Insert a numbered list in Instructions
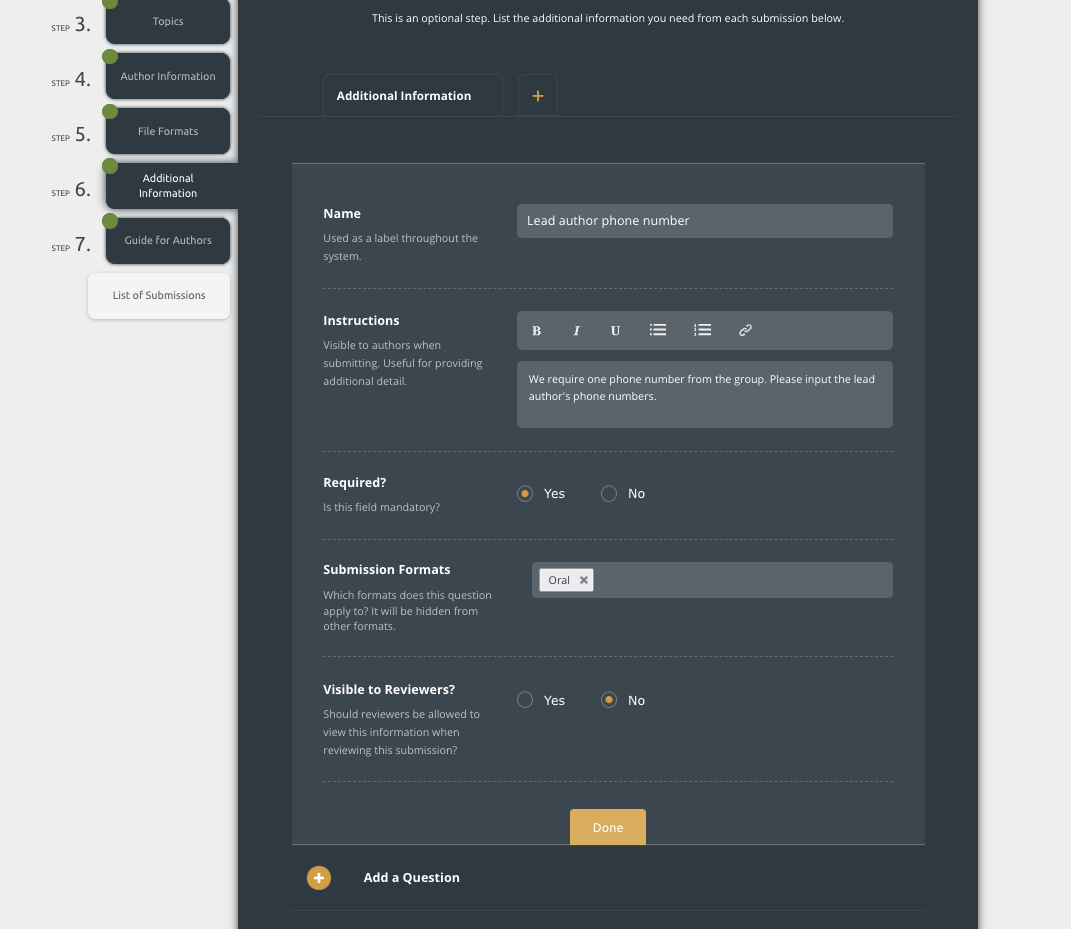 pyautogui.click(x=702, y=330)
